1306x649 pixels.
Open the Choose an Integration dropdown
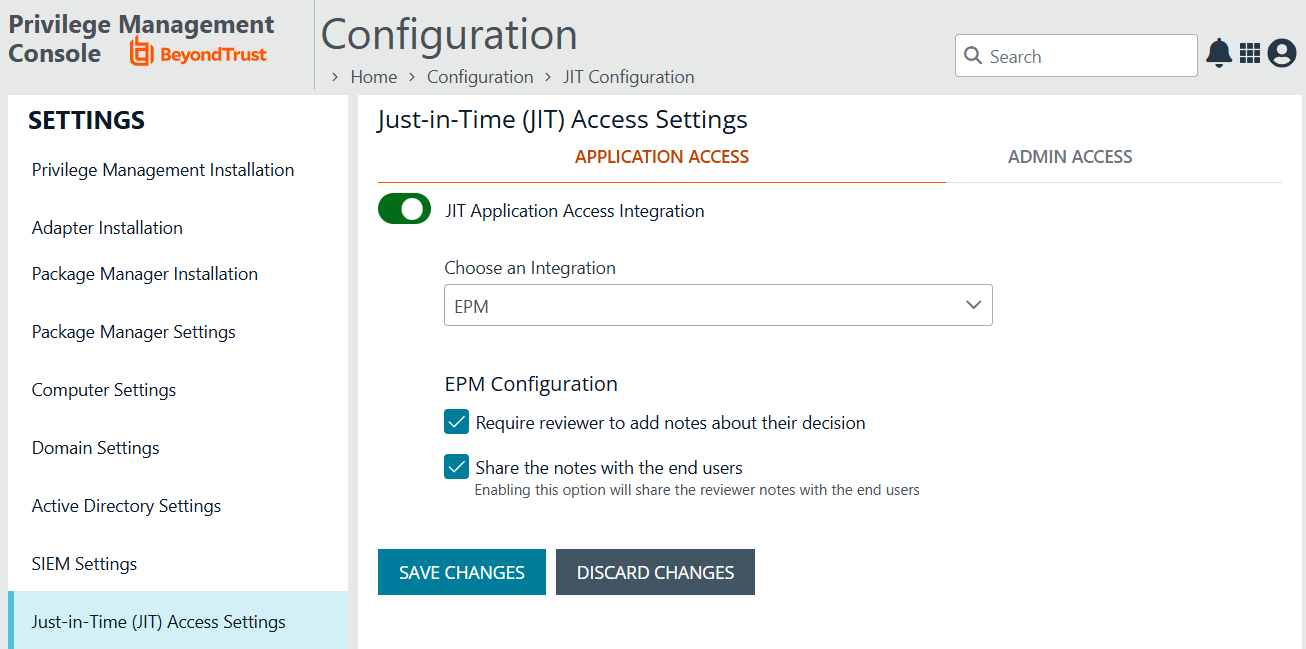pyautogui.click(x=718, y=305)
